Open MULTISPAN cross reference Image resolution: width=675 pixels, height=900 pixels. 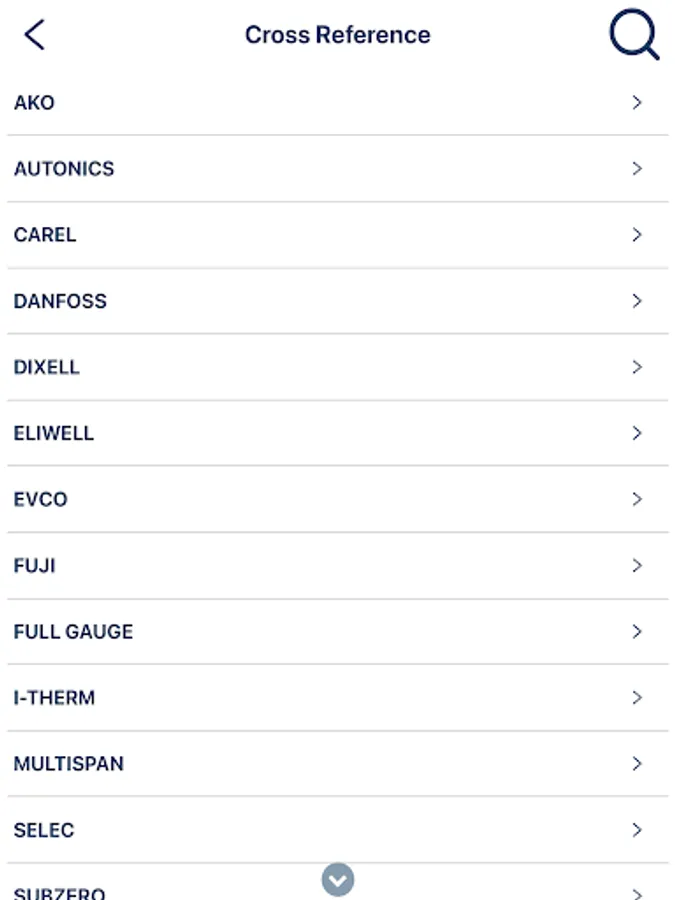[69, 764]
